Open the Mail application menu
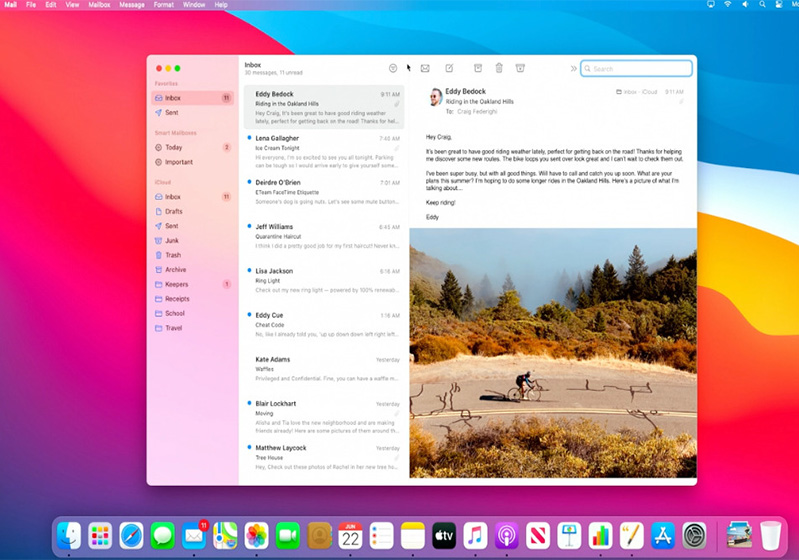 (x=10, y=5)
